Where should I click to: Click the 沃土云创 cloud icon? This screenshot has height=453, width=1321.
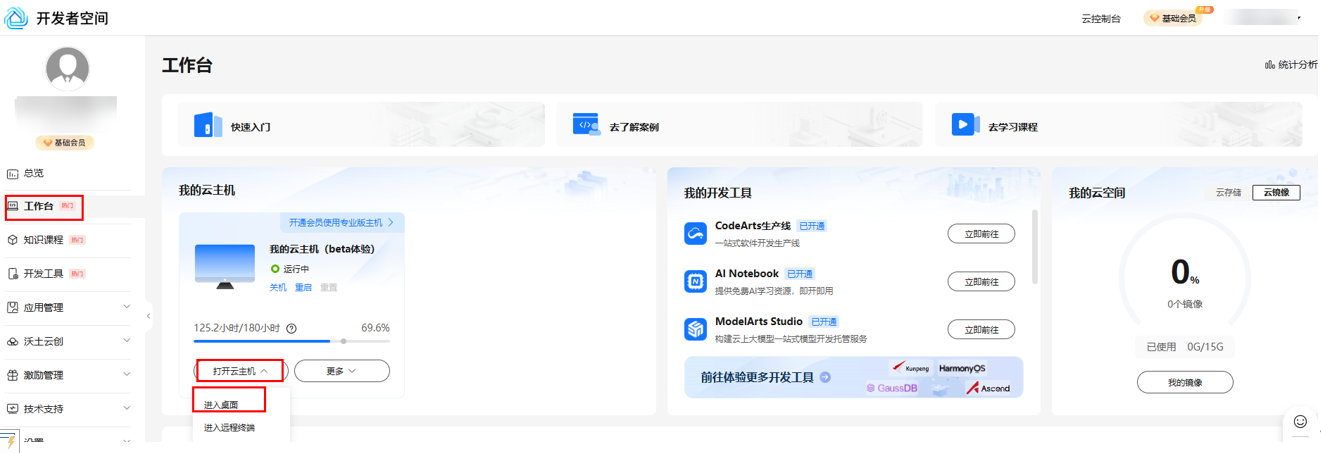[x=13, y=342]
